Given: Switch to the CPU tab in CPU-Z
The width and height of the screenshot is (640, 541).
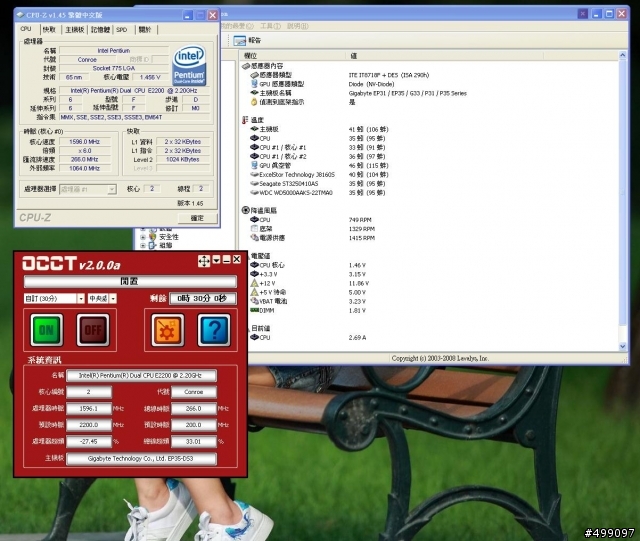Looking at the screenshot, I should click(26, 29).
